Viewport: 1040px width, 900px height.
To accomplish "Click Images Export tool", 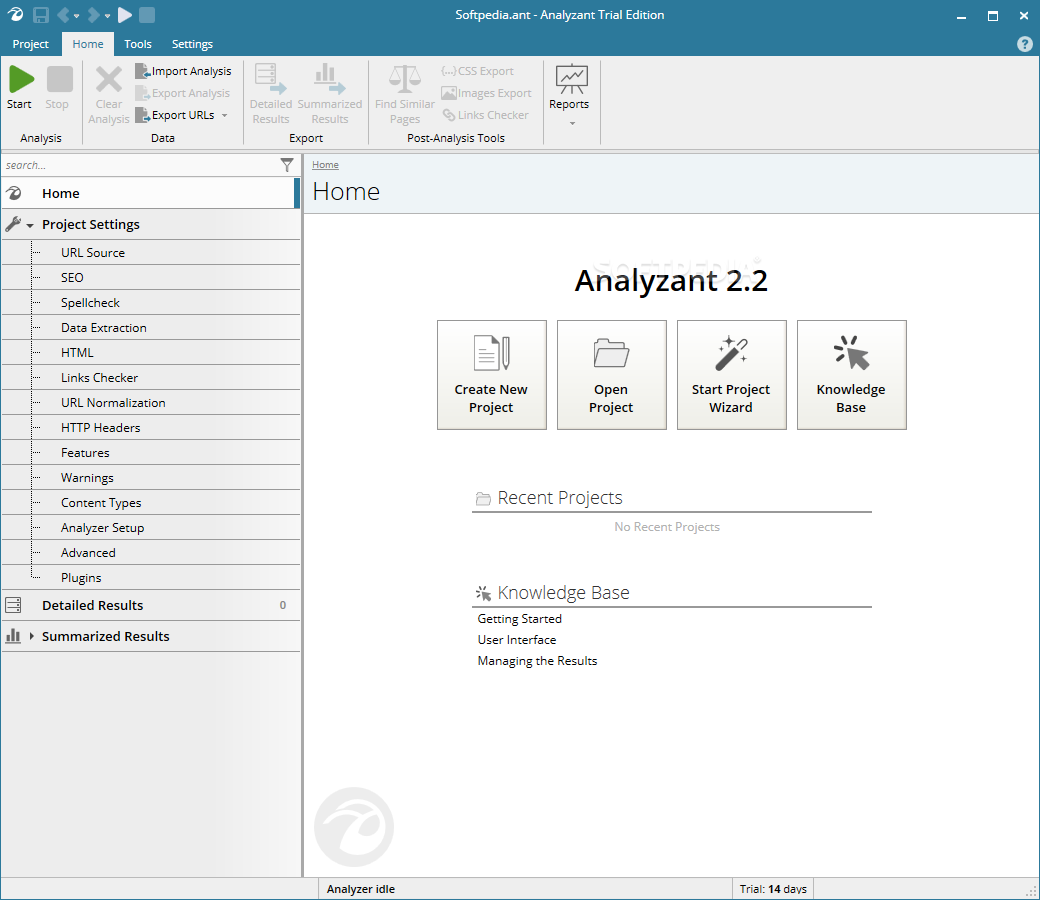I will click(486, 93).
